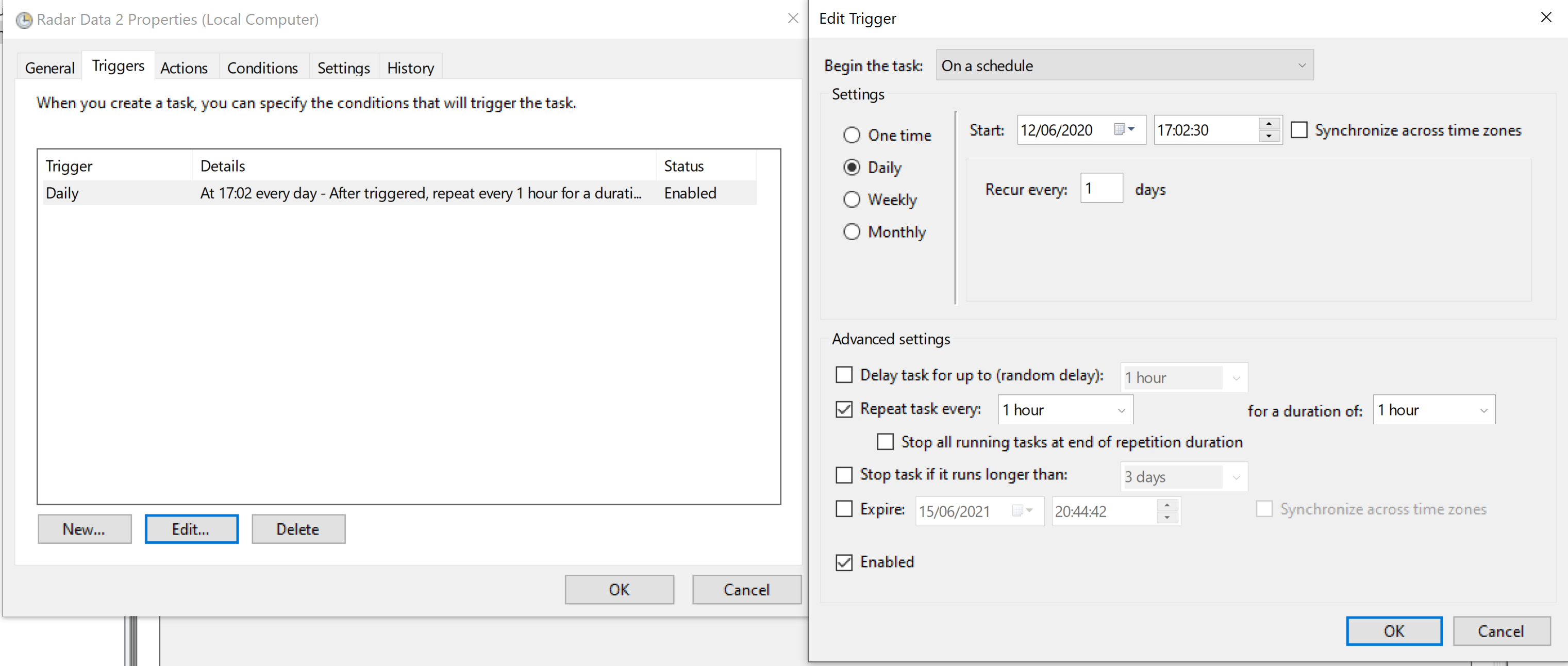Open the Begin the task dropdown

(1124, 65)
